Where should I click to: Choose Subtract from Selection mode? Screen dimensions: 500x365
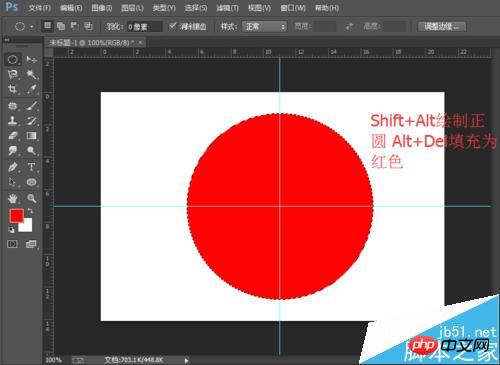[x=75, y=26]
